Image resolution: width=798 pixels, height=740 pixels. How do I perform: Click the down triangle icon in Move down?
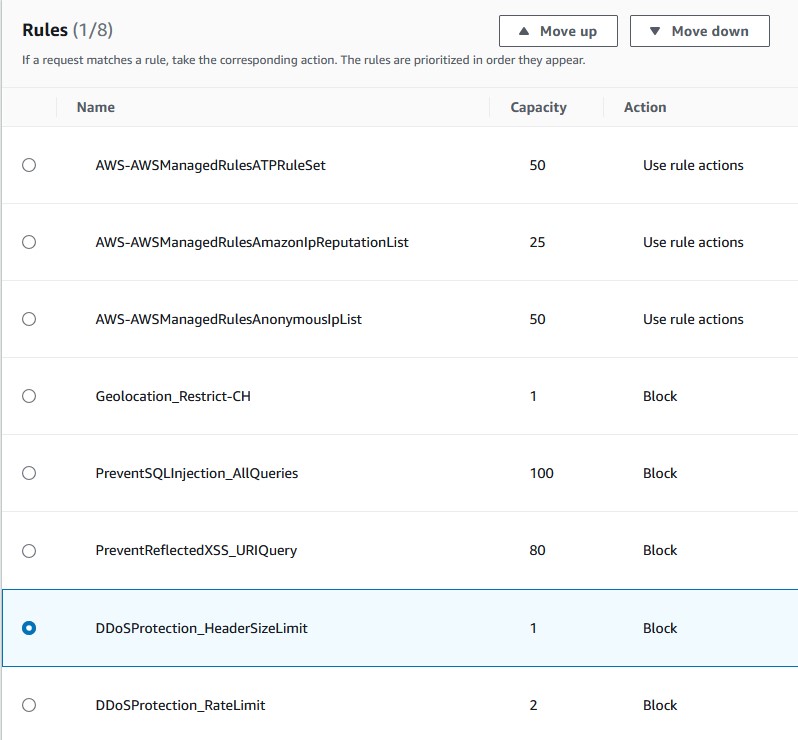coord(655,31)
